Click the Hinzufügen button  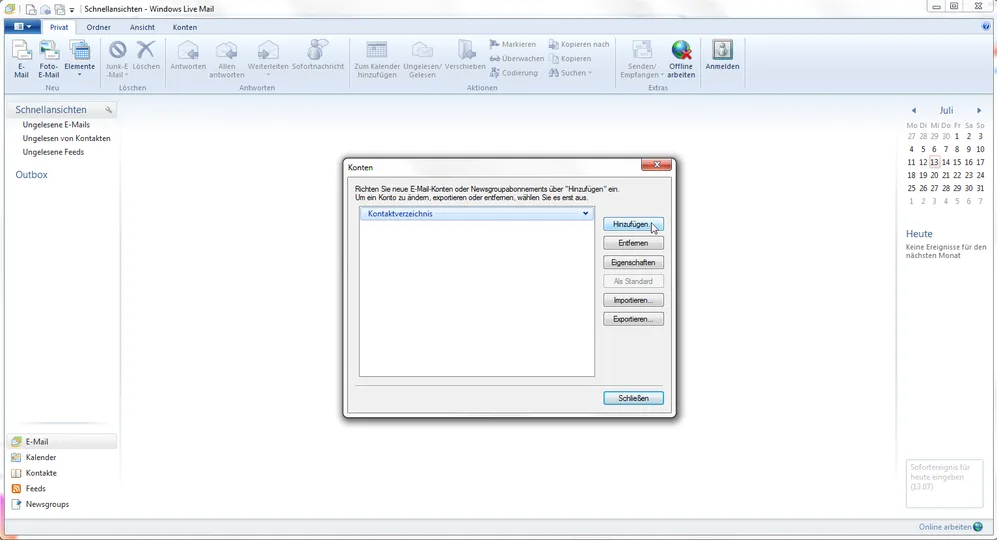click(x=633, y=225)
